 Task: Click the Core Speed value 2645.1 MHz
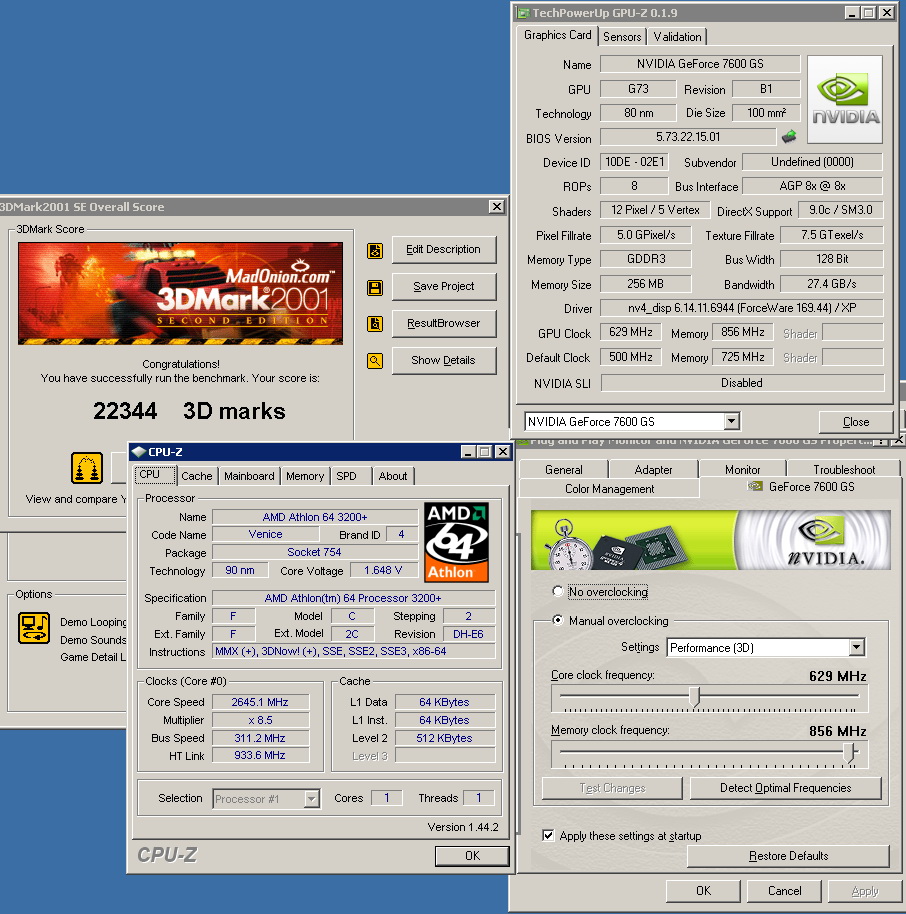point(260,702)
